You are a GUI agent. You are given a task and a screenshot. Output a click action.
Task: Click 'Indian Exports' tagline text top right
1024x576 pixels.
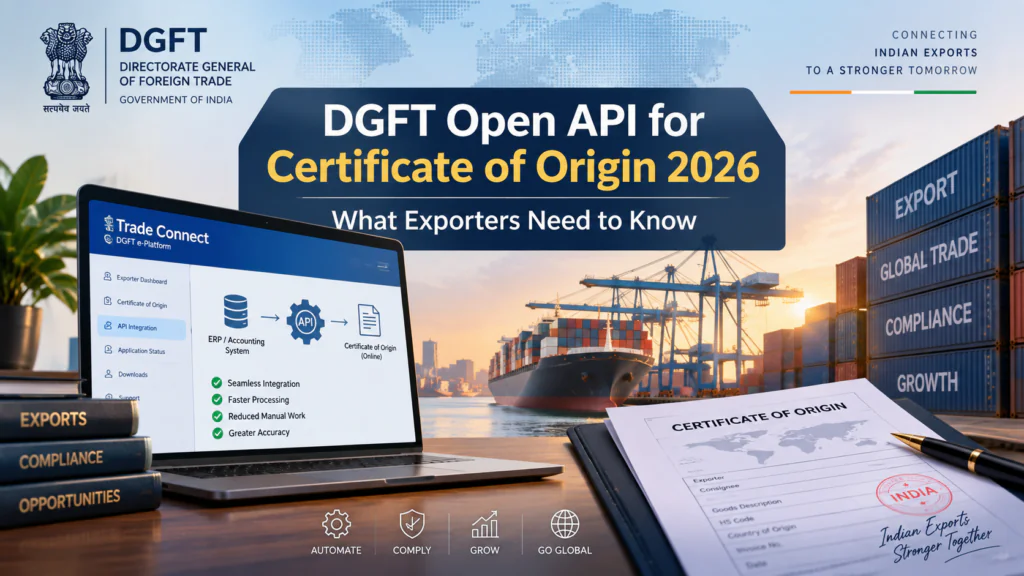[x=925, y=53]
